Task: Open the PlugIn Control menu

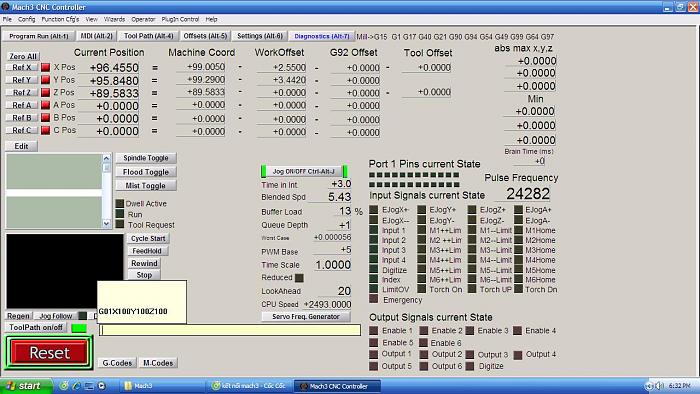Action: (x=180, y=19)
